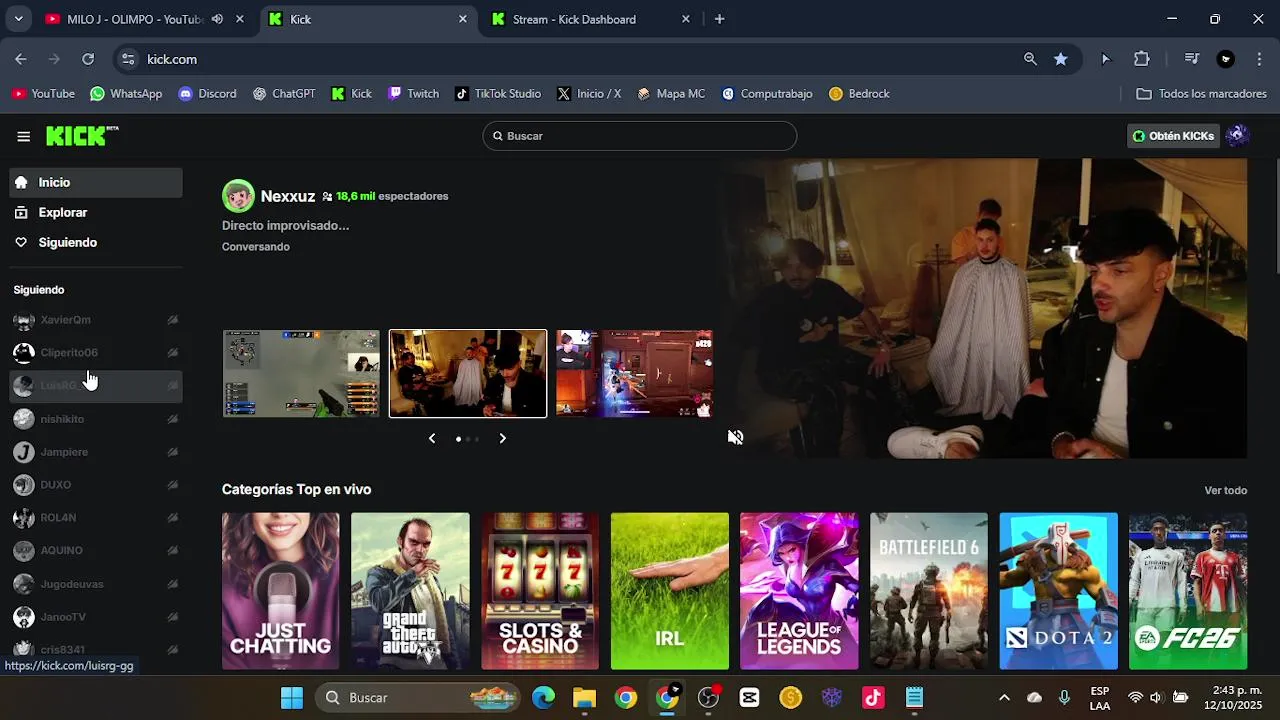Open League of Legends category
This screenshot has width=1280, height=720.
coord(799,591)
